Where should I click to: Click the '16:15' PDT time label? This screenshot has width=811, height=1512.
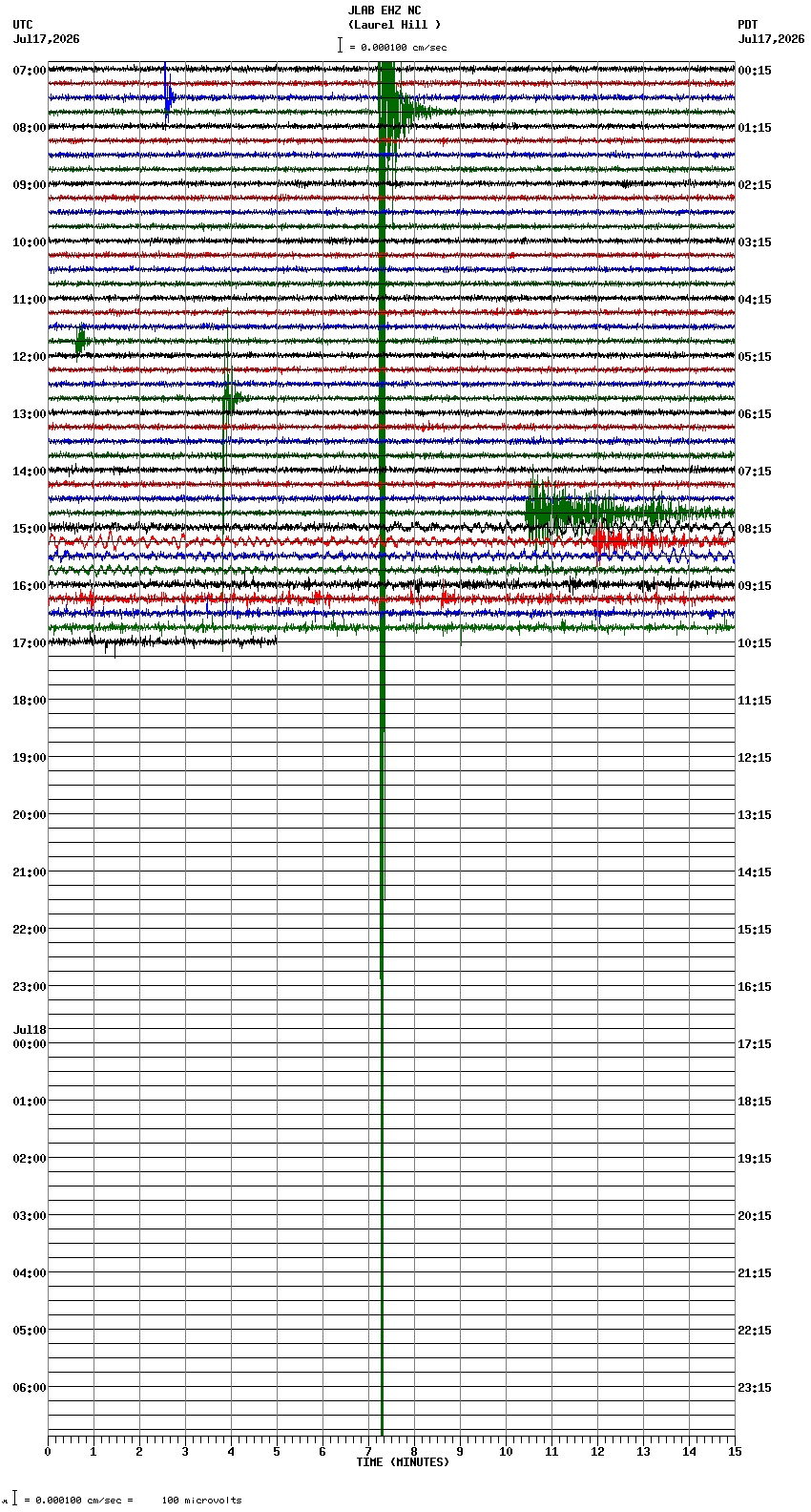pos(755,987)
